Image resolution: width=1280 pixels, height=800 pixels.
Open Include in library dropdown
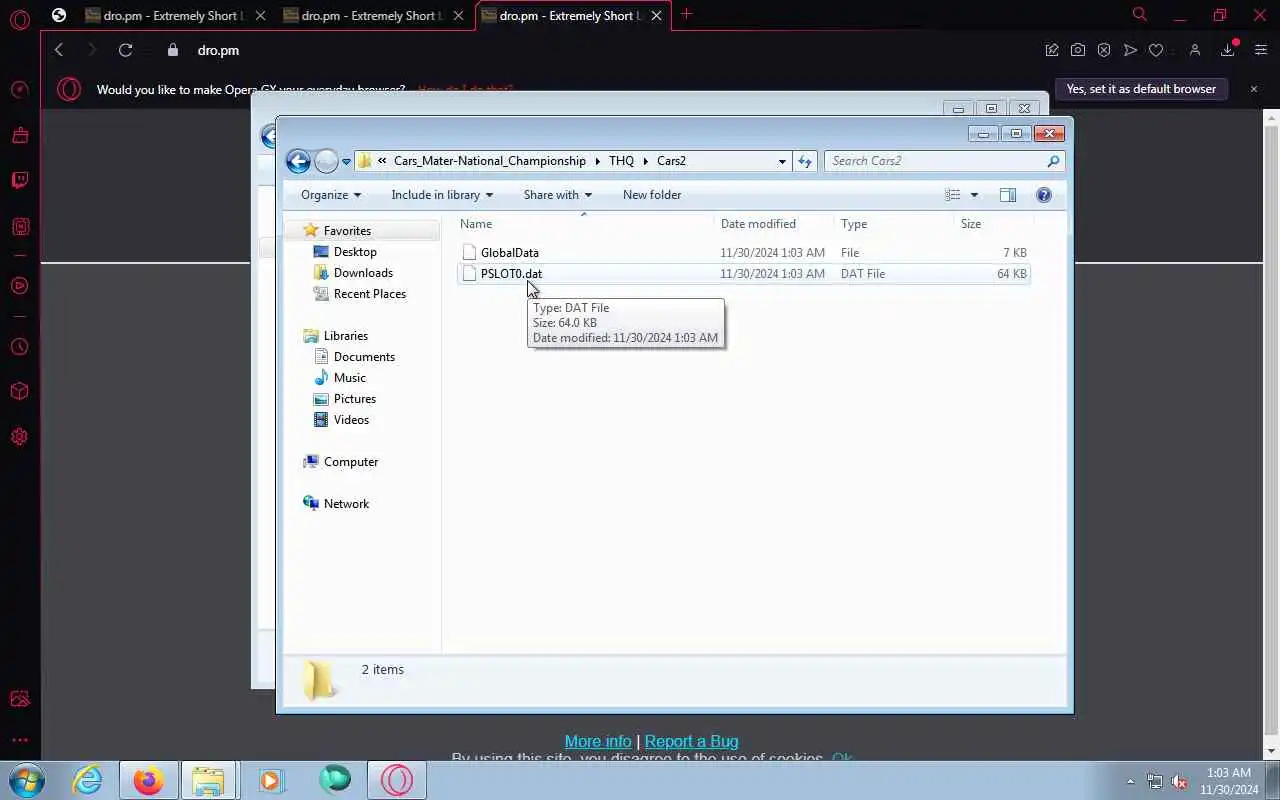point(442,195)
